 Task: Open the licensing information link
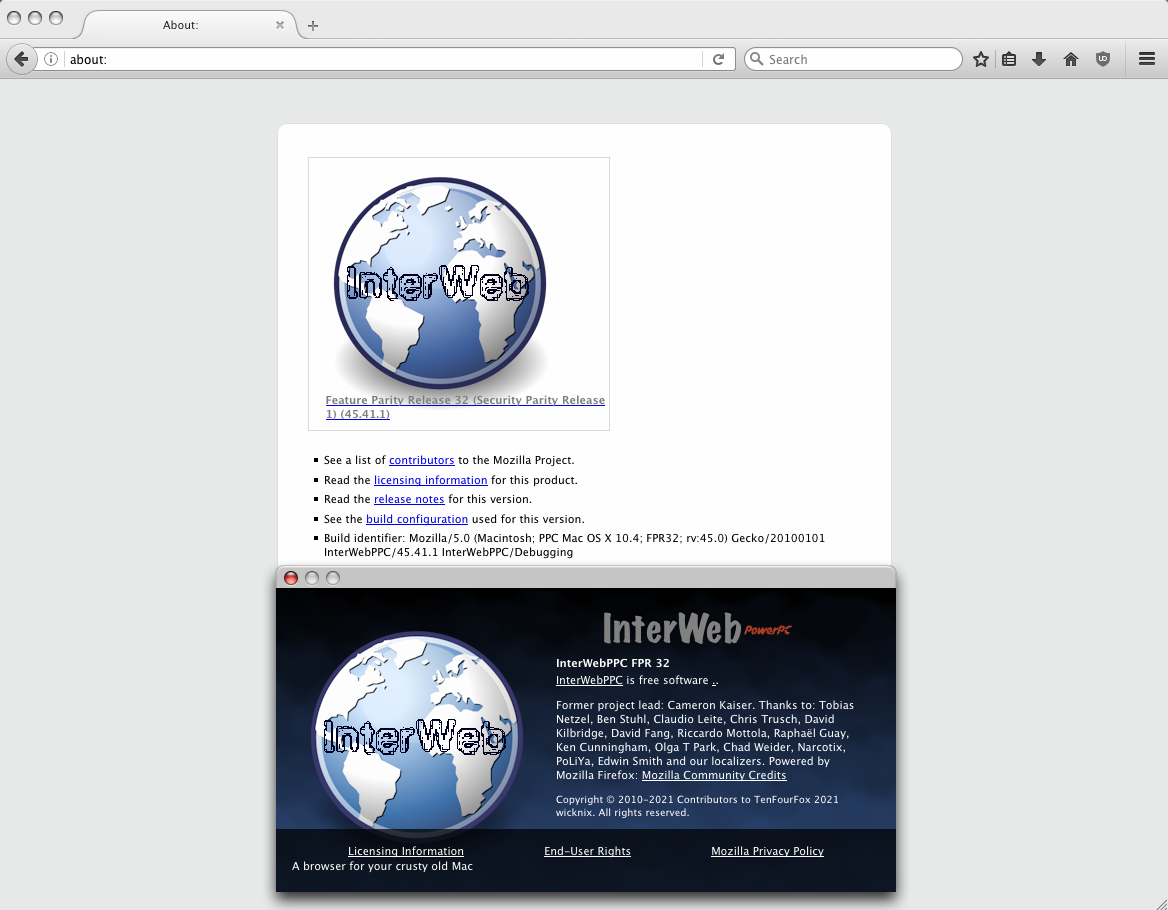pos(431,480)
